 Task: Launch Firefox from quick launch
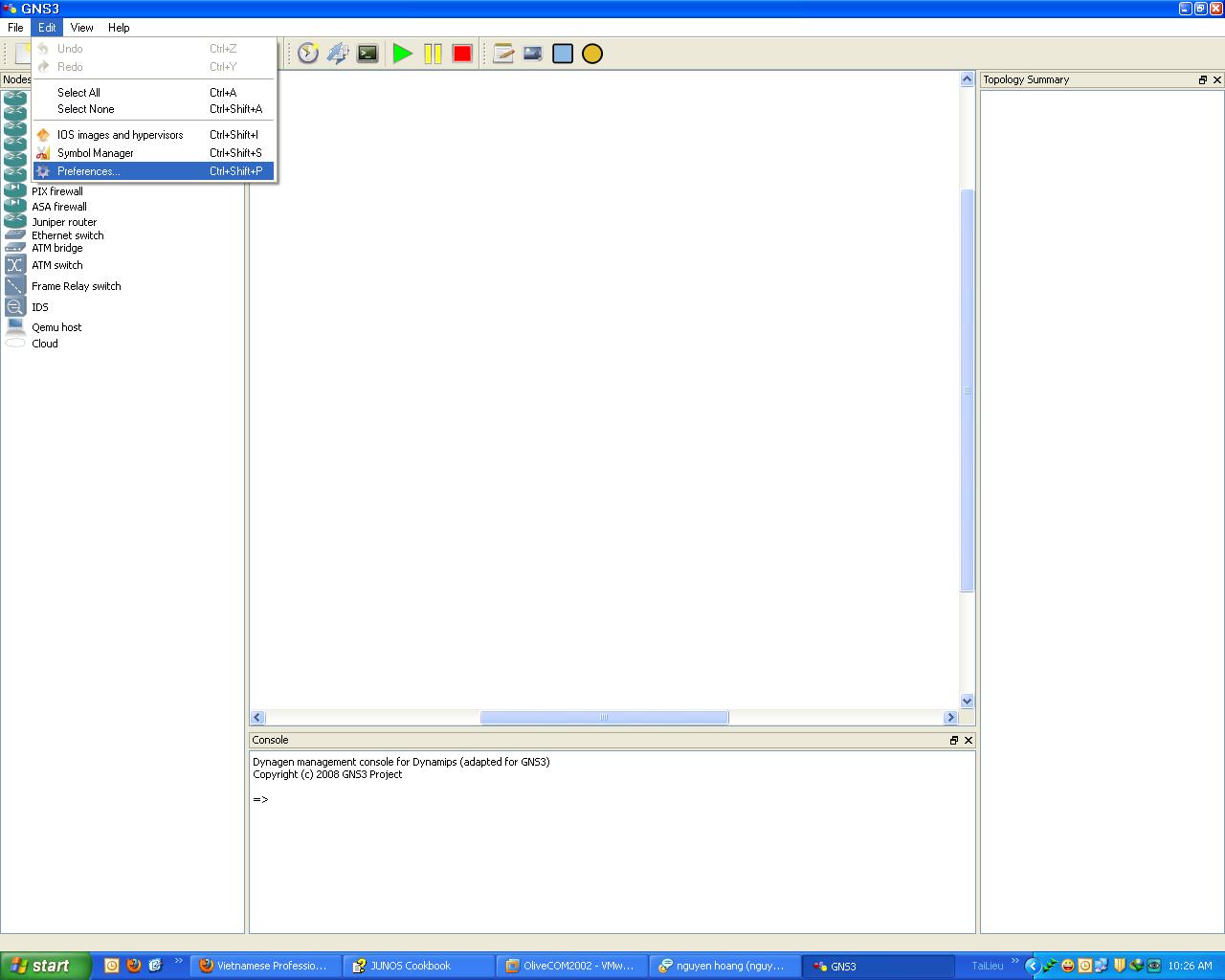click(x=134, y=966)
